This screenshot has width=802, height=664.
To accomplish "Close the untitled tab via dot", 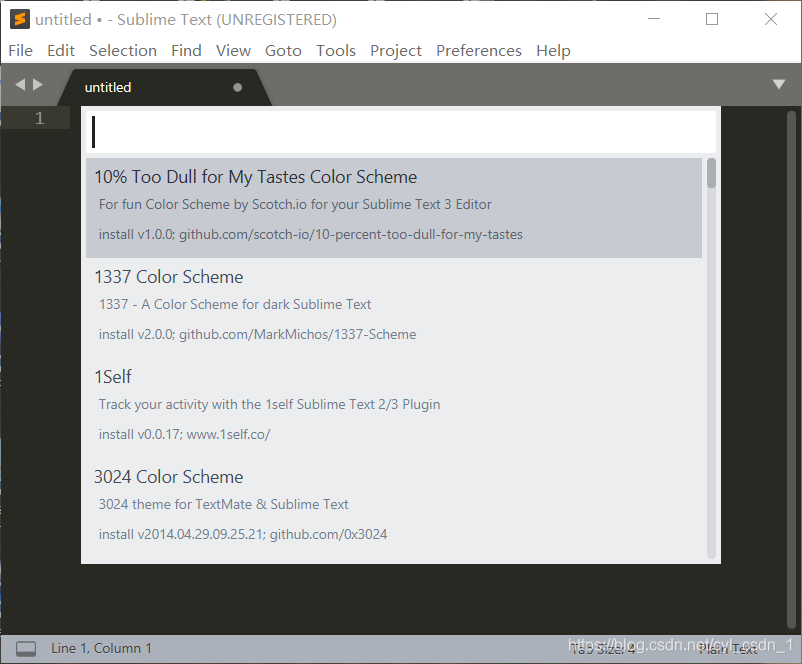I will pyautogui.click(x=237, y=87).
